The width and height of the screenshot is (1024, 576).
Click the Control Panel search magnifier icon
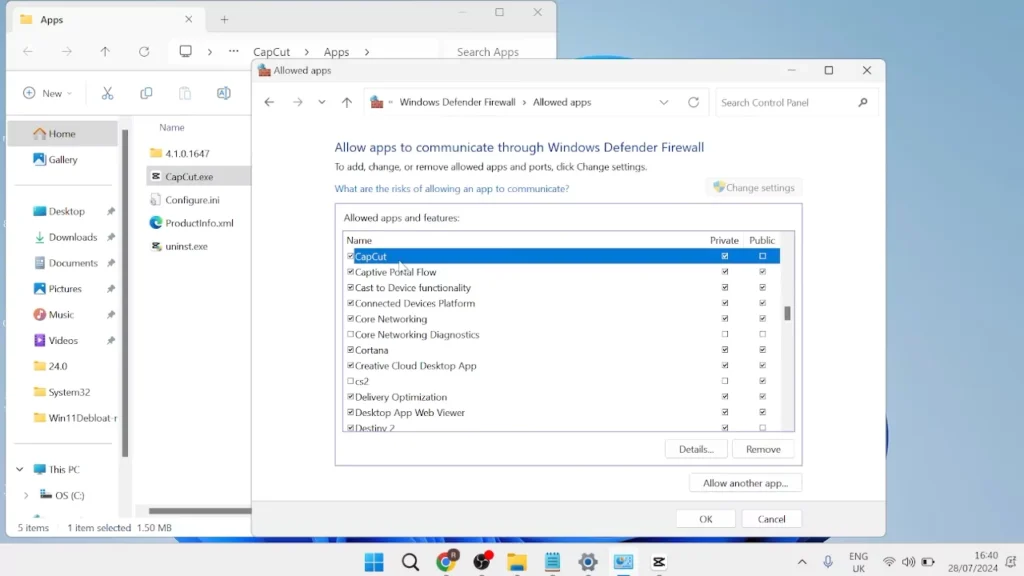tap(863, 103)
